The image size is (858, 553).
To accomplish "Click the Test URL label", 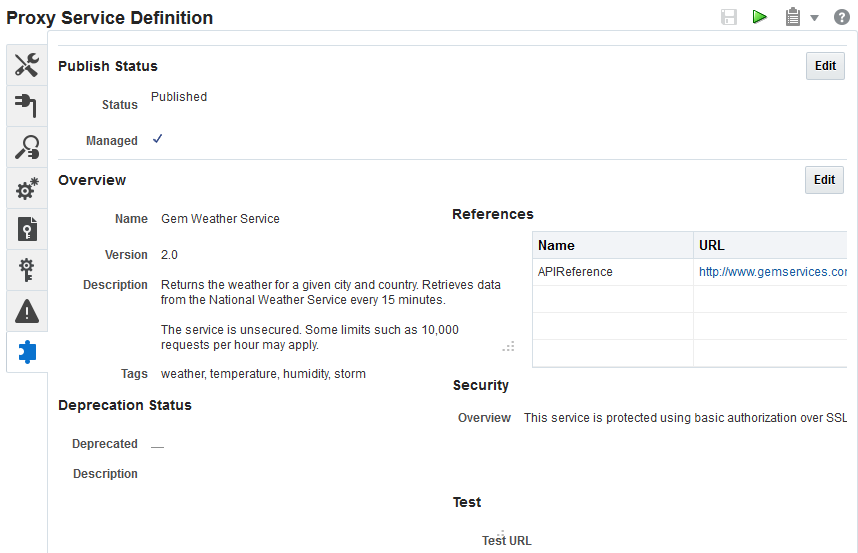I will click(x=507, y=541).
